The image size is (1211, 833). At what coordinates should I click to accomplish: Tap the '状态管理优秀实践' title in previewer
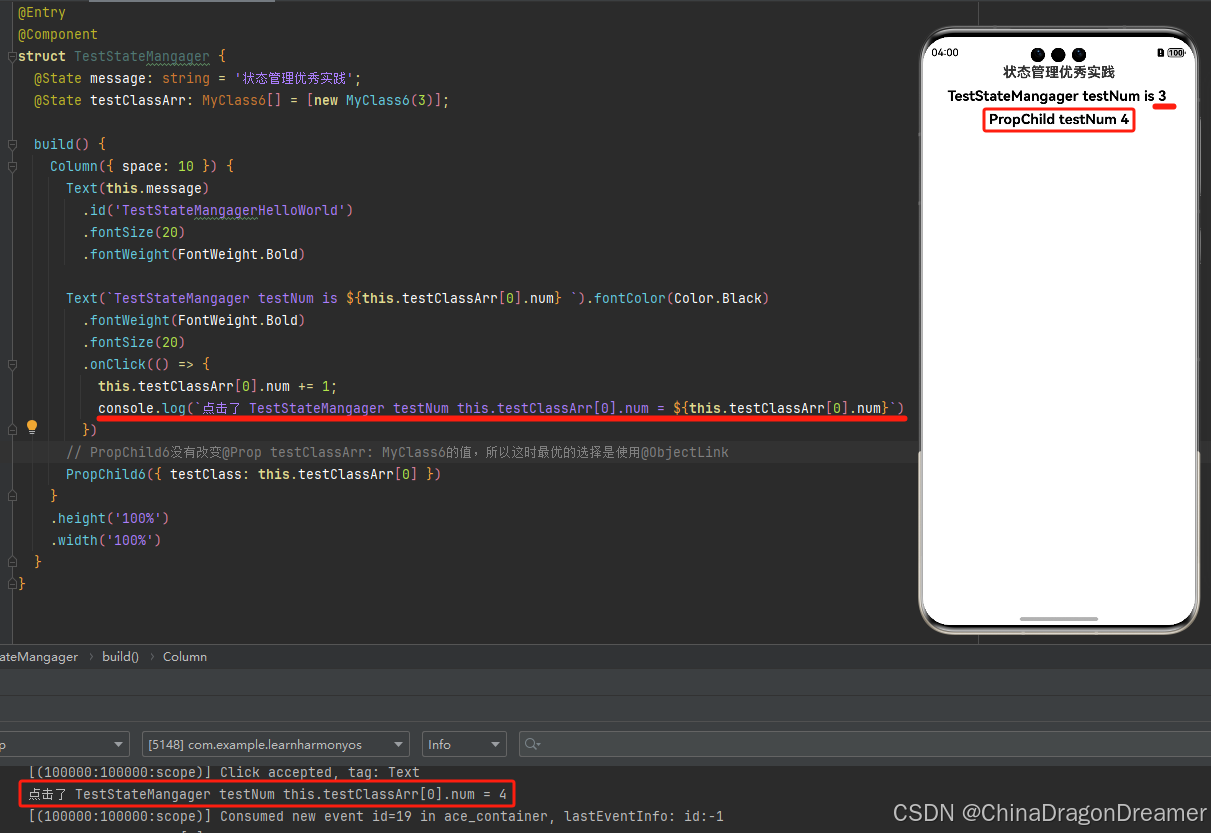[x=1058, y=72]
